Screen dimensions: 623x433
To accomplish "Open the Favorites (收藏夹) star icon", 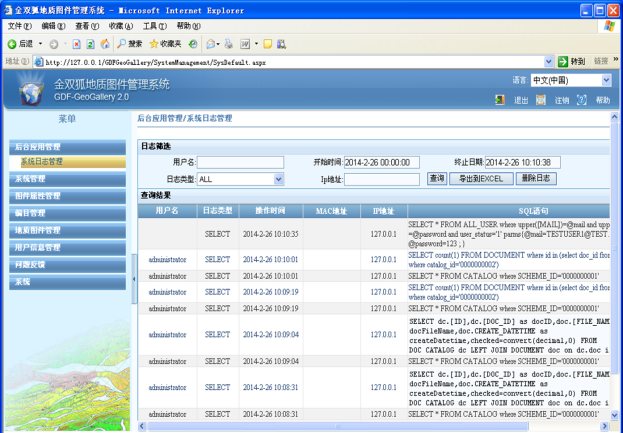I will (x=155, y=44).
